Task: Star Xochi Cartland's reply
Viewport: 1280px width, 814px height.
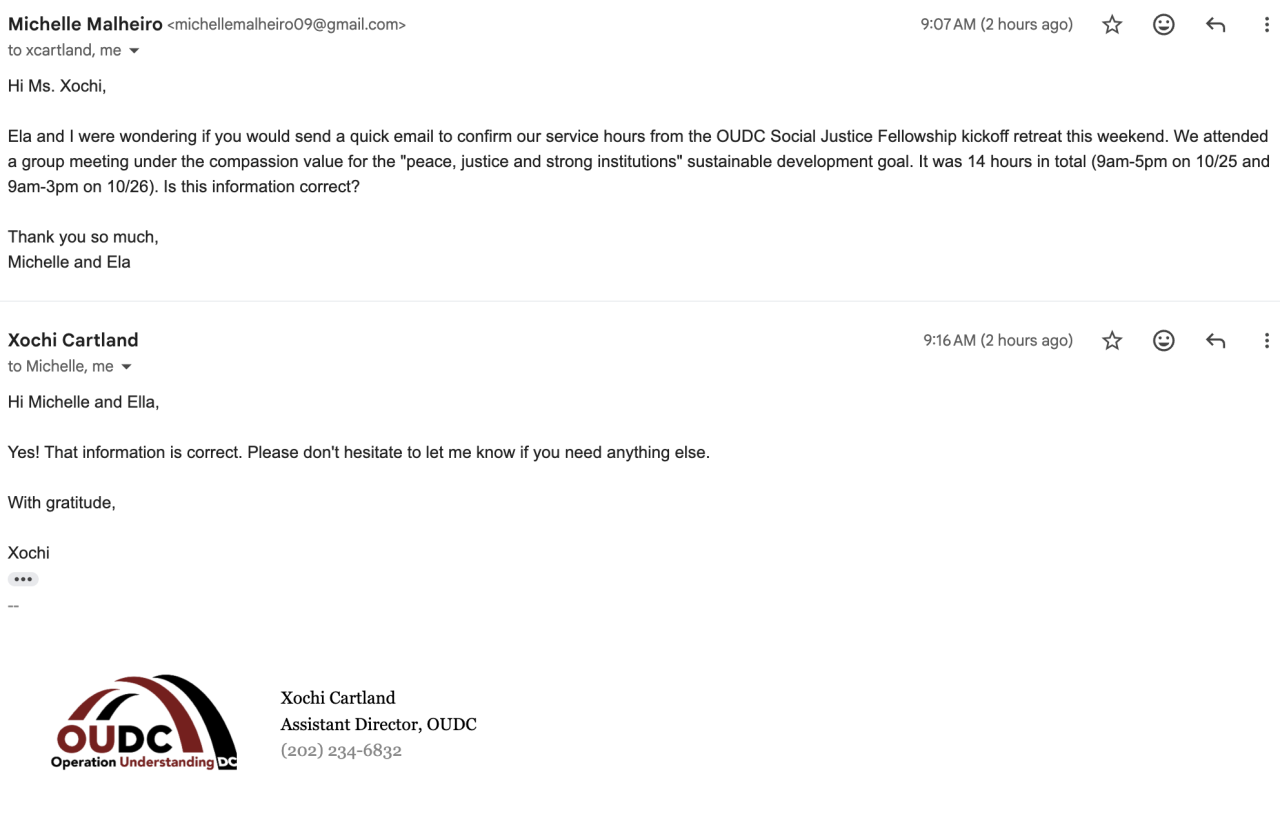Action: [x=1112, y=341]
